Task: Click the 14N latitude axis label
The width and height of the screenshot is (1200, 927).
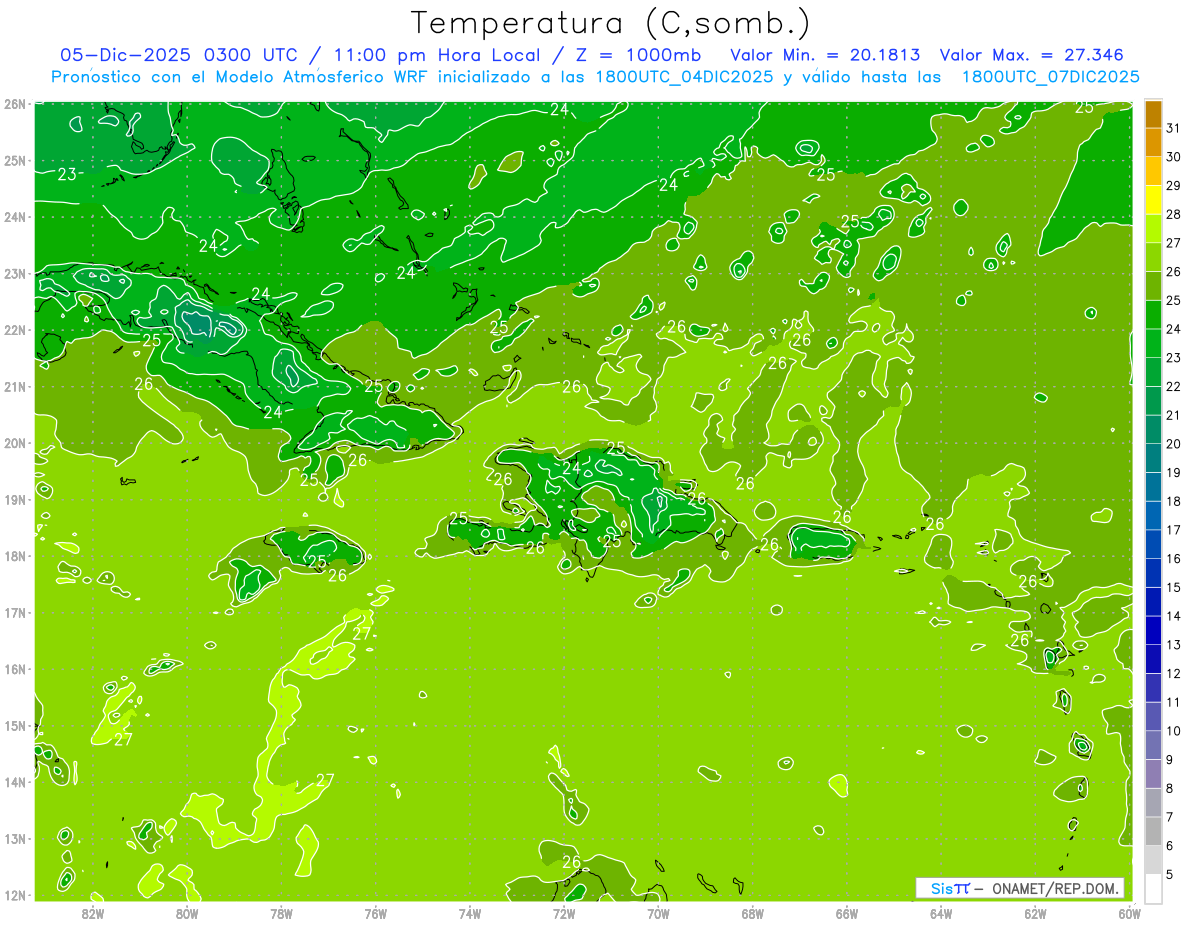Action: (x=14, y=782)
